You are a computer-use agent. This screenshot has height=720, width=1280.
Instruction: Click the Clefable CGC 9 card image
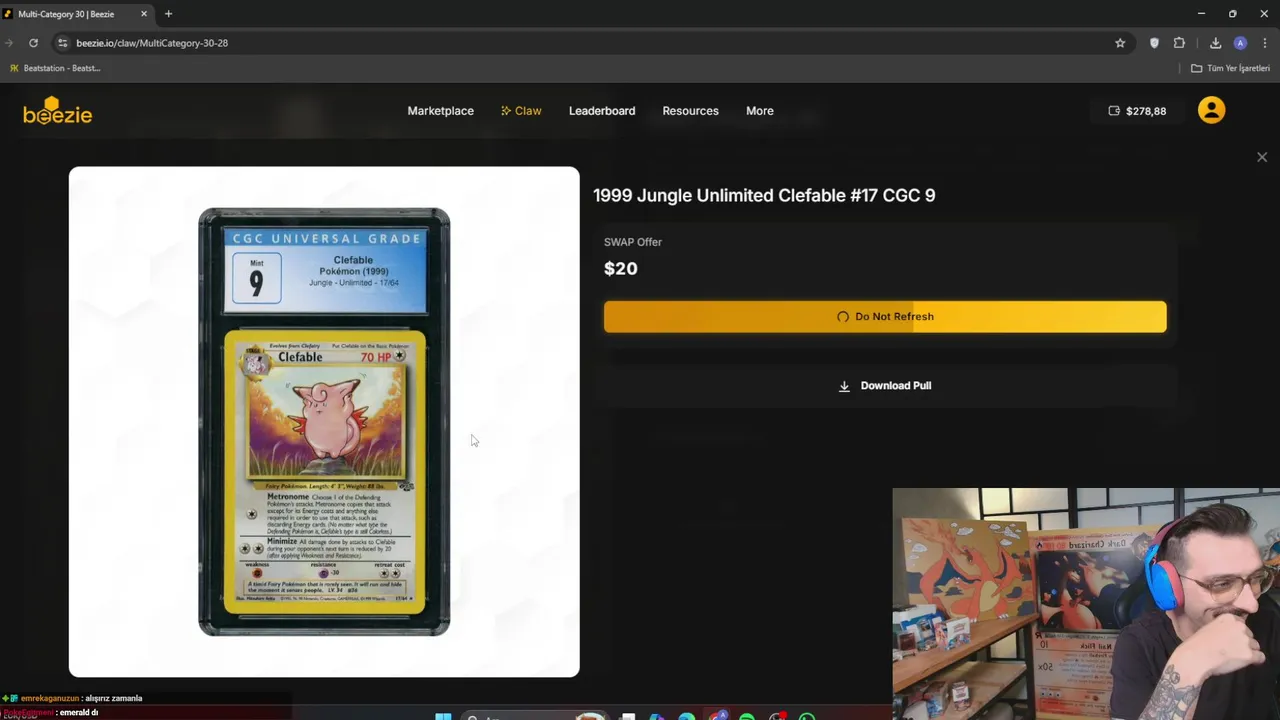point(324,422)
